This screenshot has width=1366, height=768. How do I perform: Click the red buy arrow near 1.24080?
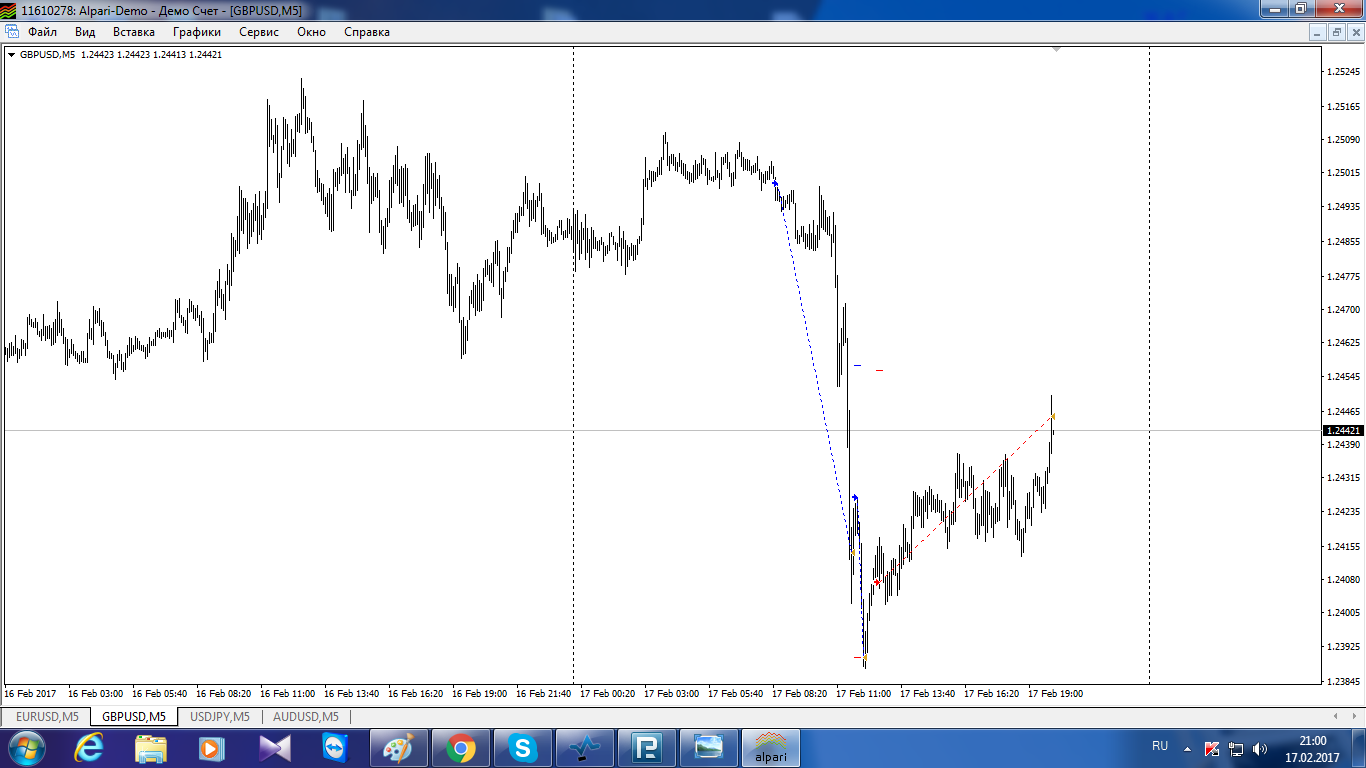point(877,581)
